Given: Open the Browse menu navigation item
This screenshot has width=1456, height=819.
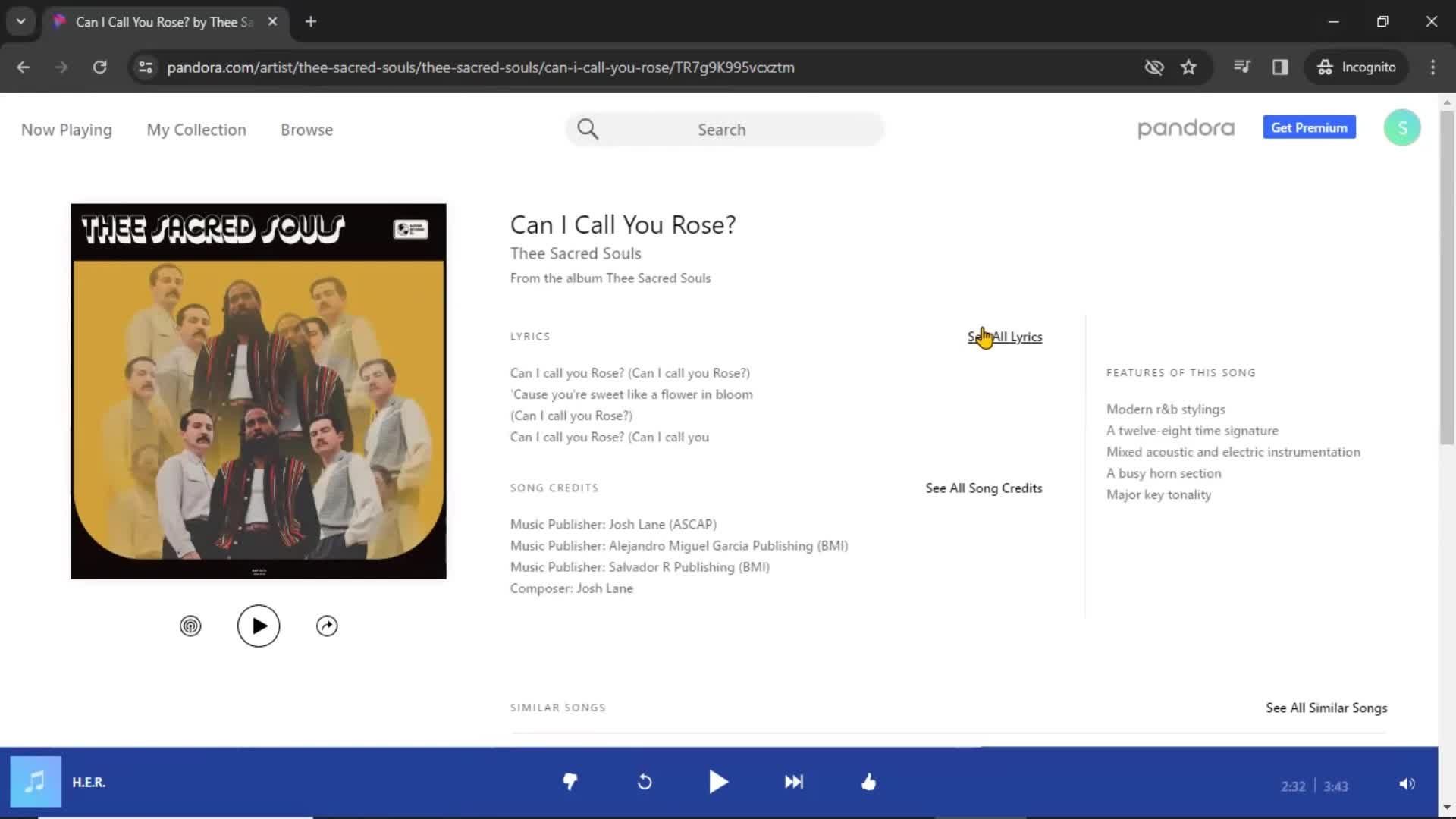Looking at the screenshot, I should click(307, 129).
